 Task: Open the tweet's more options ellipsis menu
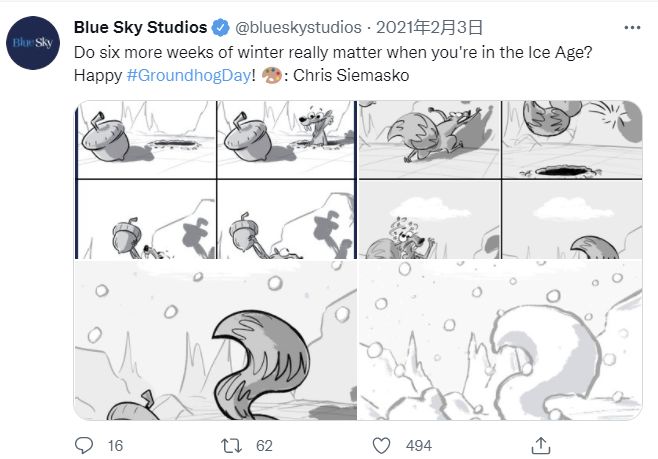tap(631, 27)
